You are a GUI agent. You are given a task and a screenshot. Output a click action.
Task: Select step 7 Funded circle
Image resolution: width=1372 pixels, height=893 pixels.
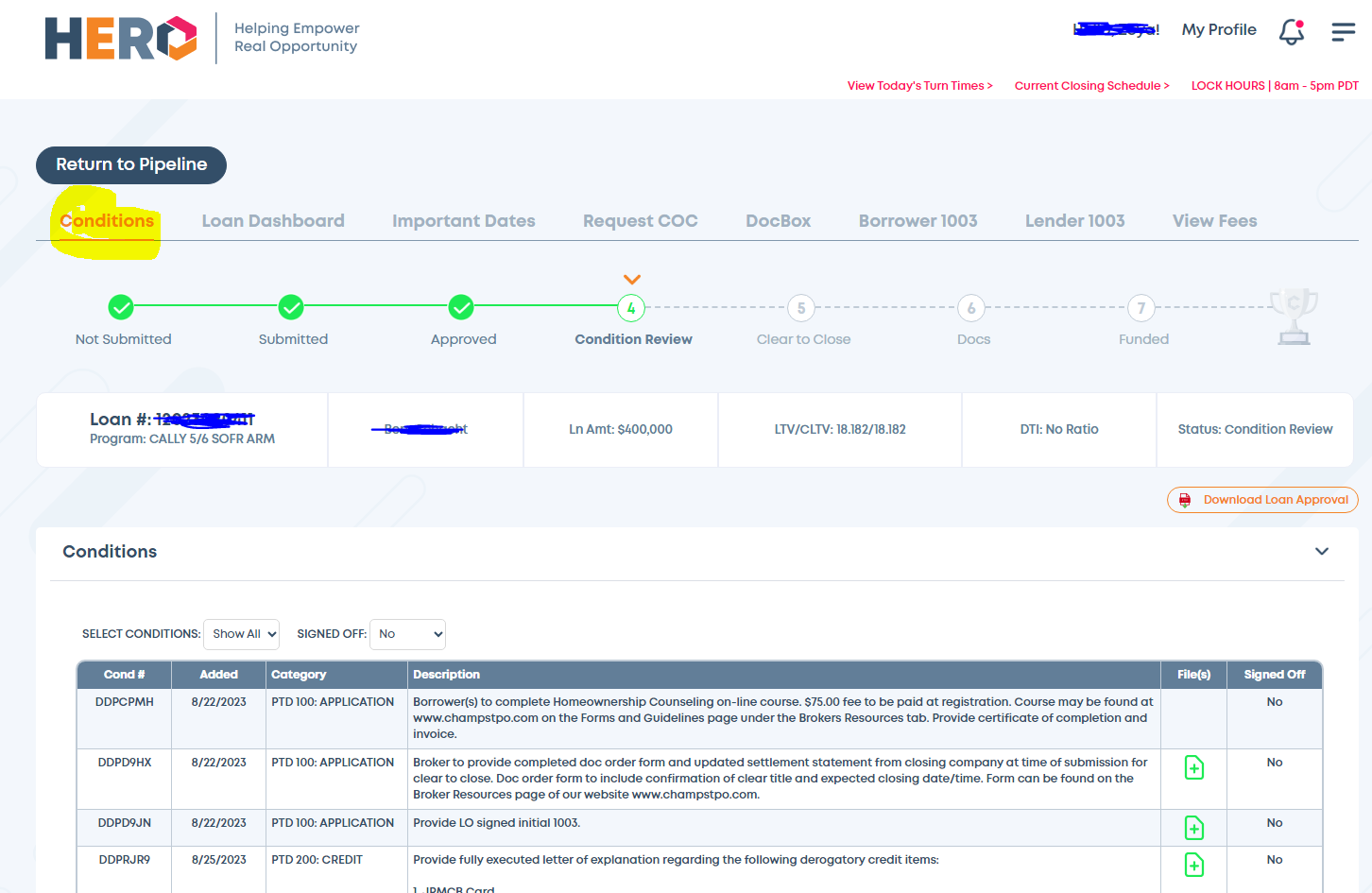1141,308
